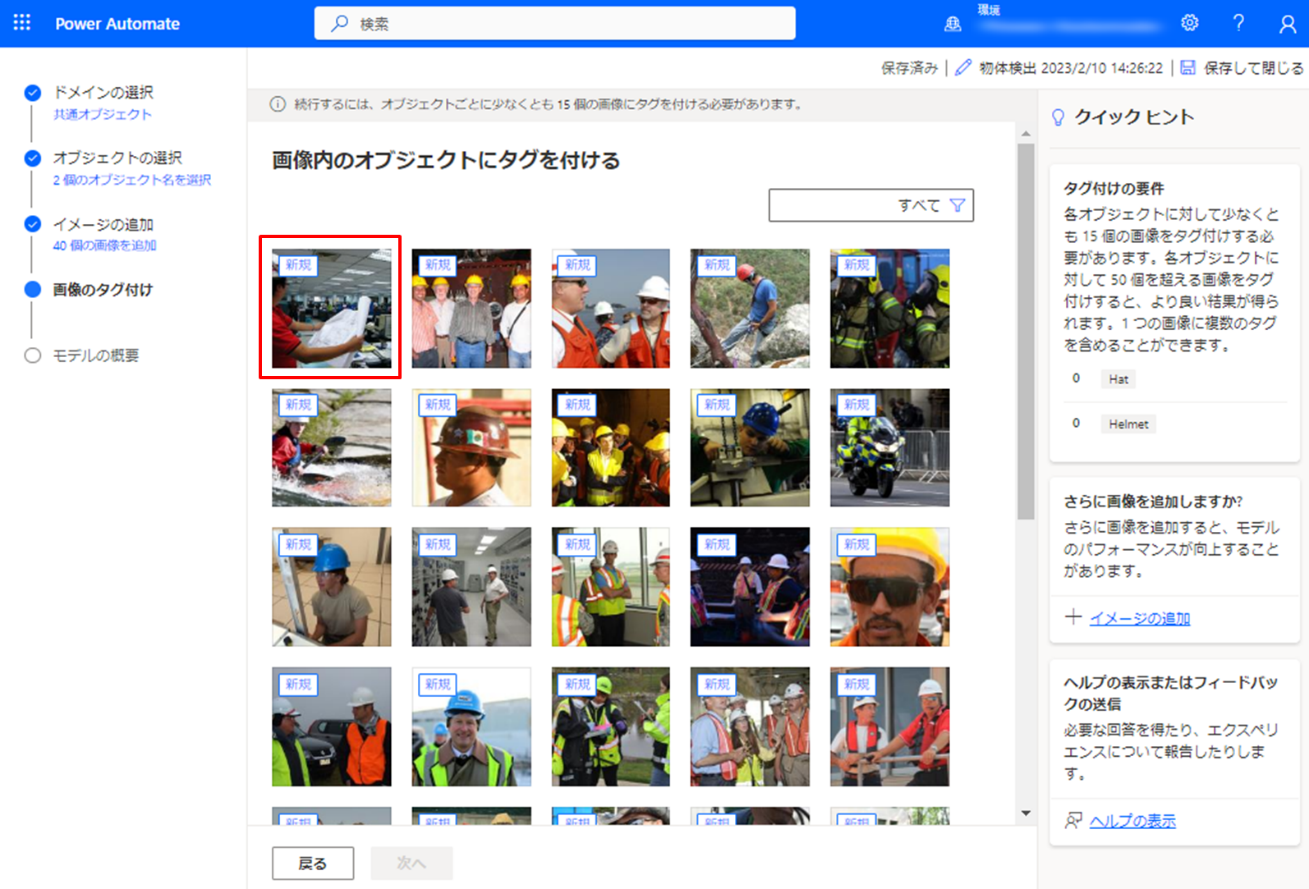The image size is (1309, 889).
Task: Click the pencil icon to rename model
Action: (x=963, y=68)
